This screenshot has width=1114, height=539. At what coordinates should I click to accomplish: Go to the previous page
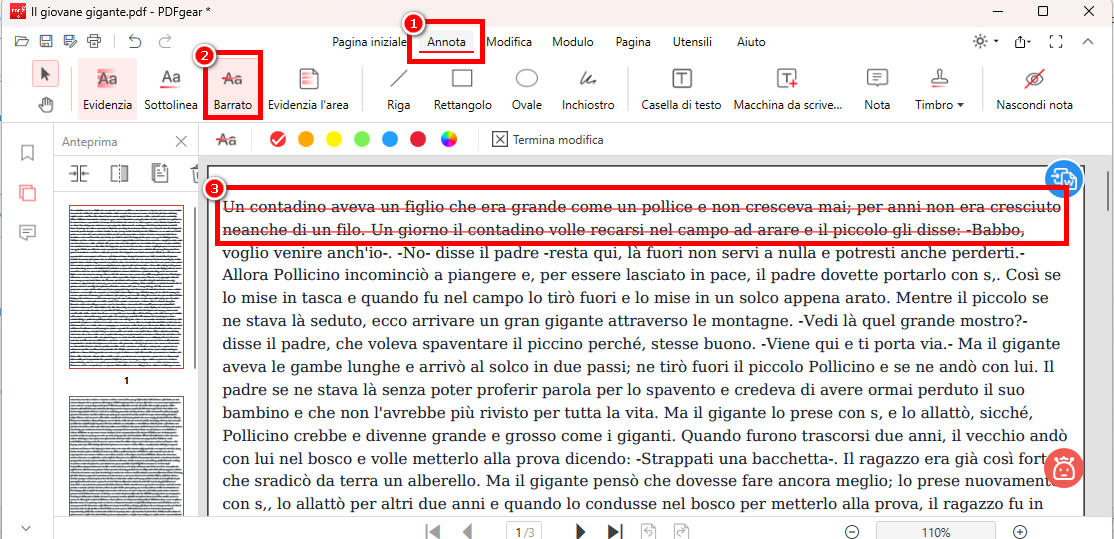[467, 531]
